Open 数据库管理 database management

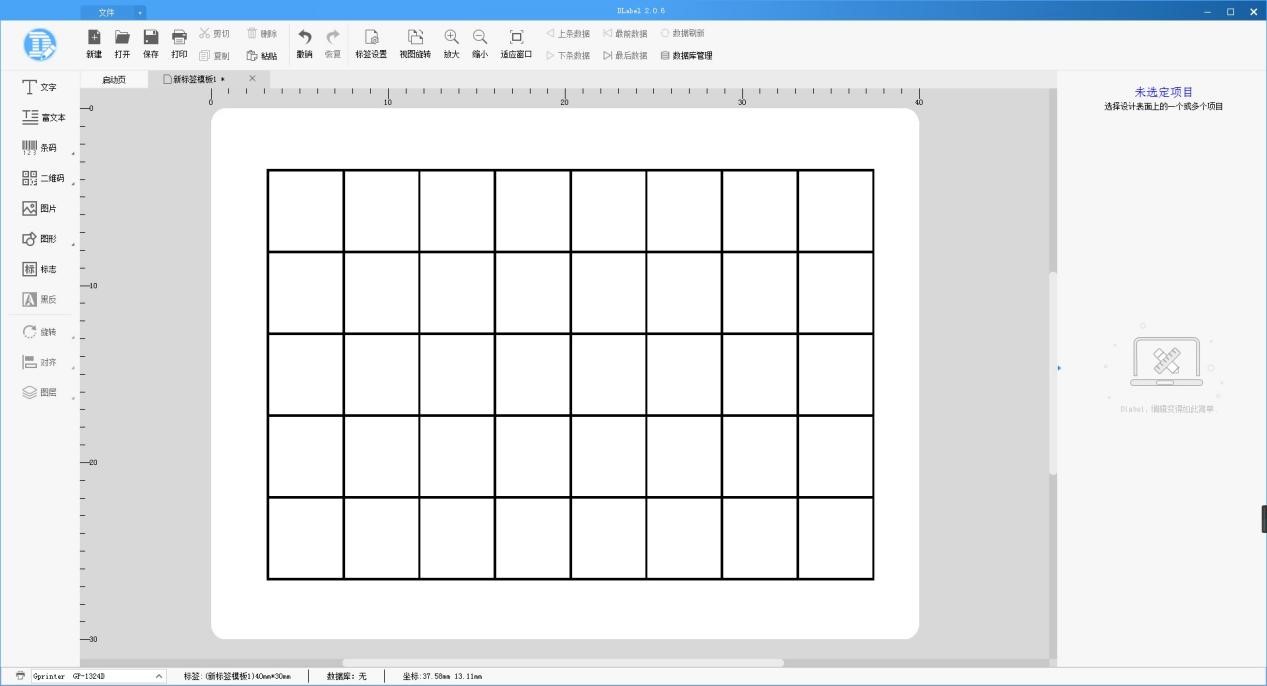[x=687, y=56]
